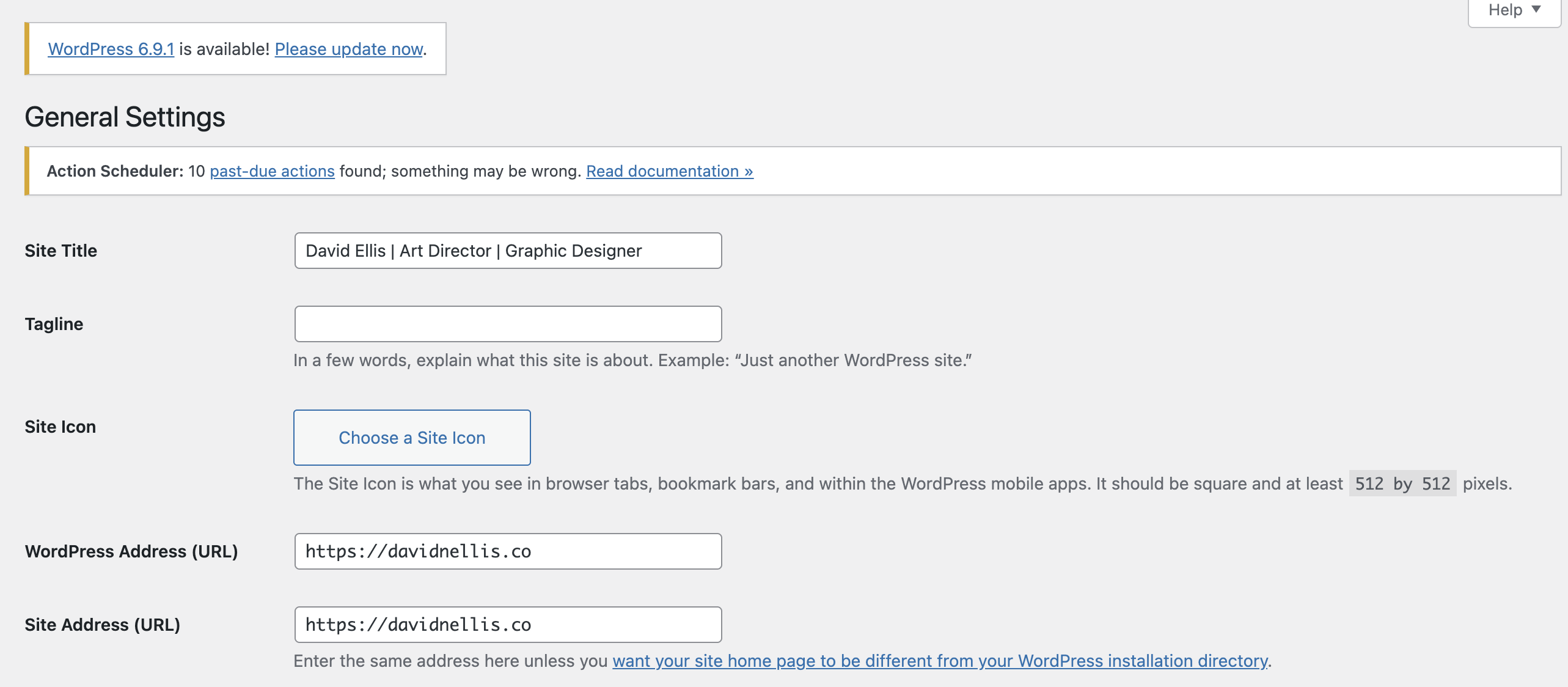
Task: Click the WordPress Address URL field
Action: click(x=507, y=551)
